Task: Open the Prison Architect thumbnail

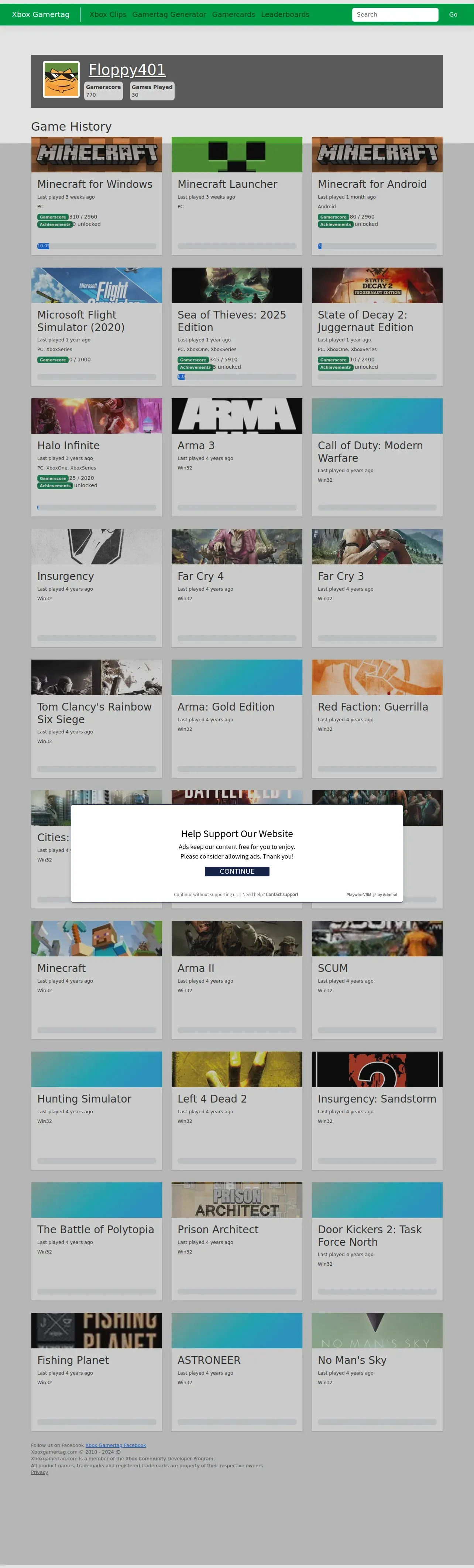Action: pyautogui.click(x=237, y=1200)
